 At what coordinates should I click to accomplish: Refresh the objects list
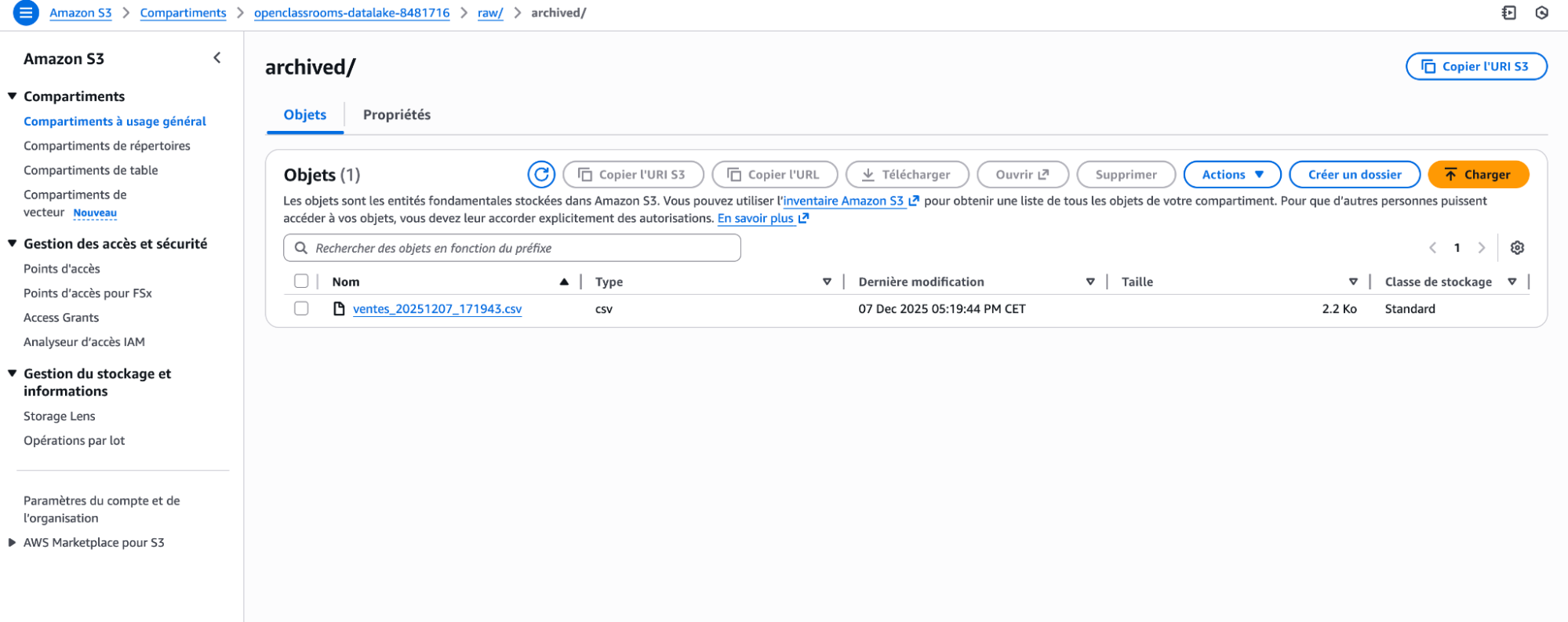541,174
